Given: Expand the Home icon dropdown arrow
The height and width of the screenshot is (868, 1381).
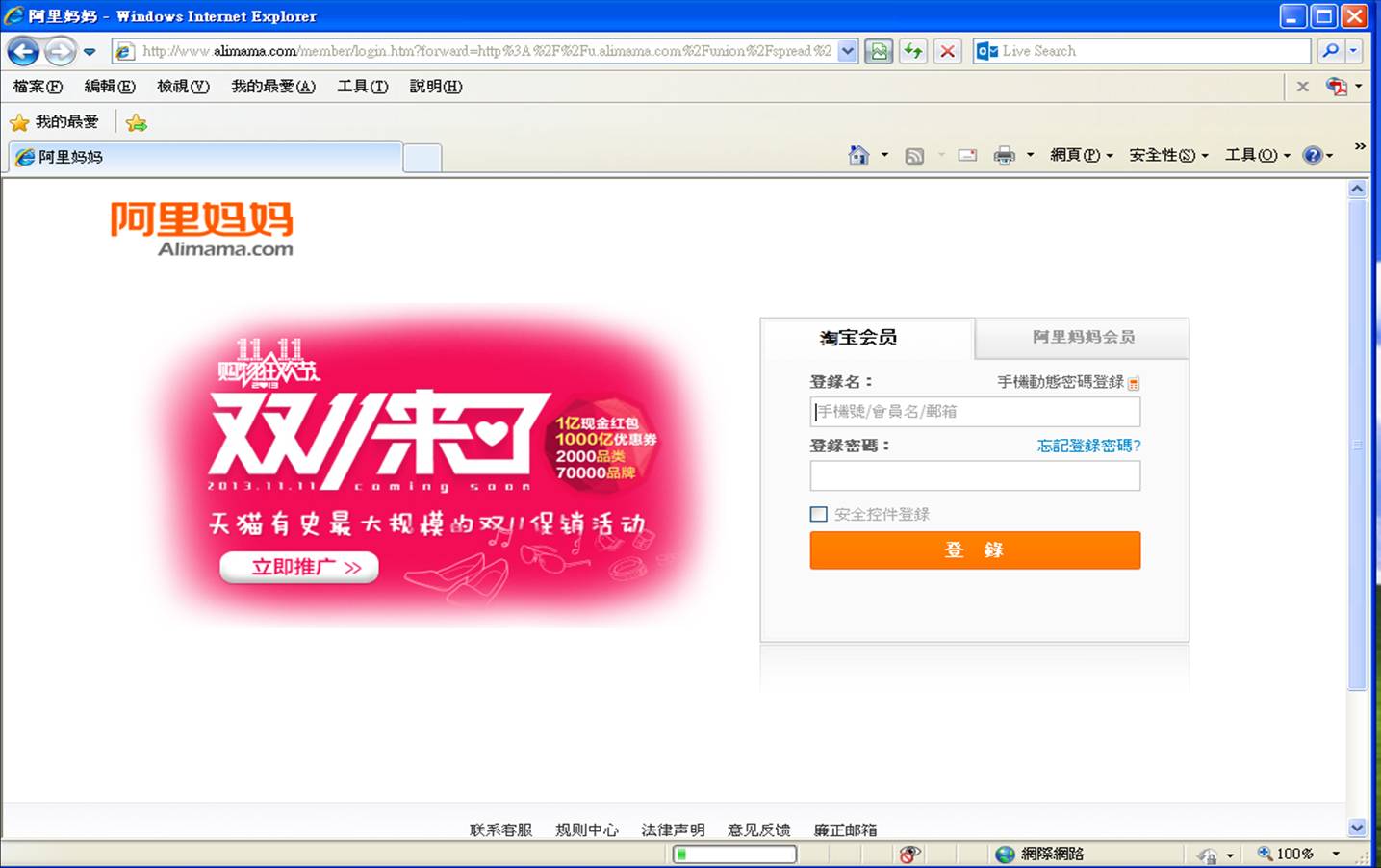Looking at the screenshot, I should click(884, 155).
